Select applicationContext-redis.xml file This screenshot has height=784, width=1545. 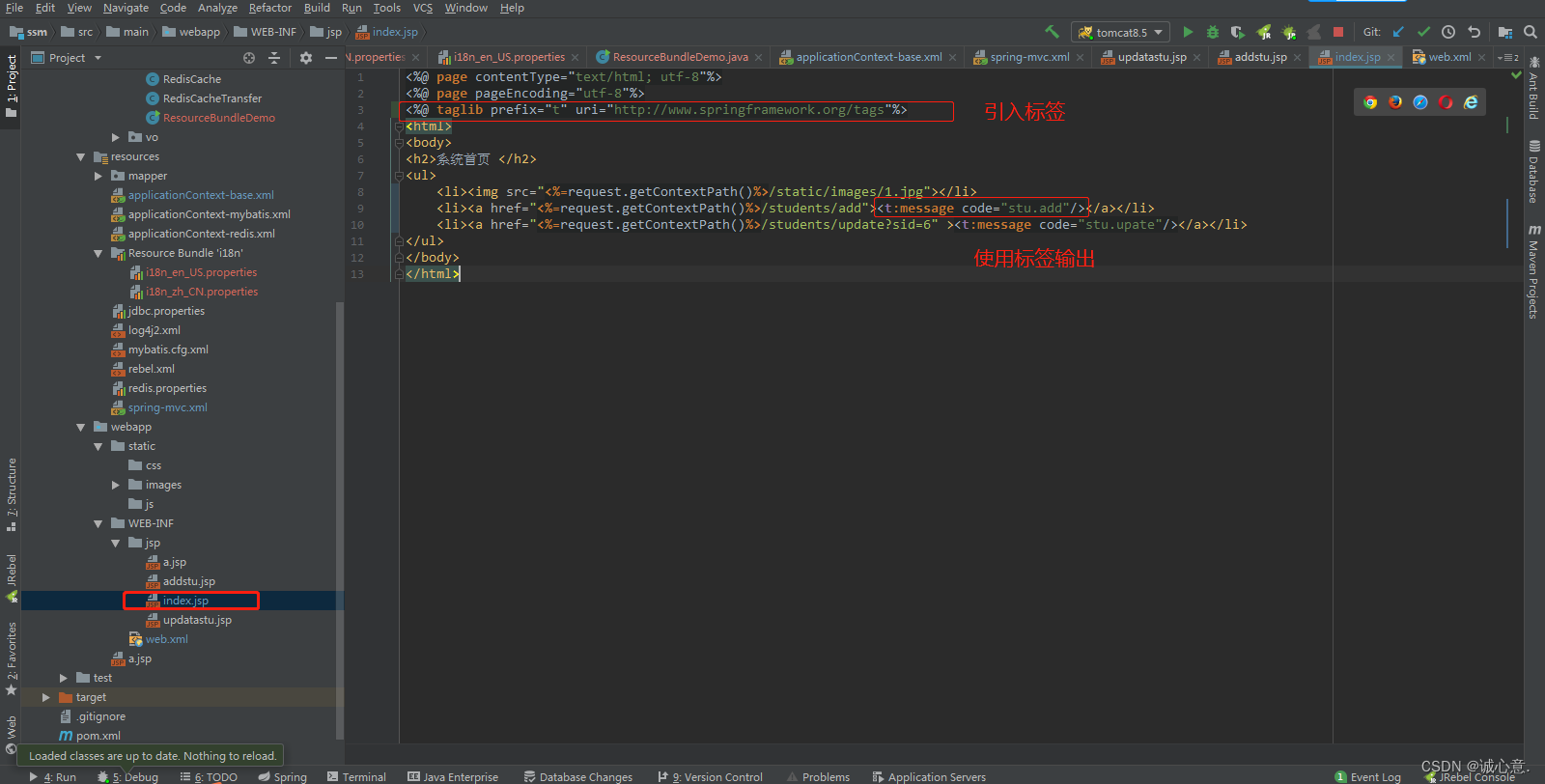[x=201, y=234]
